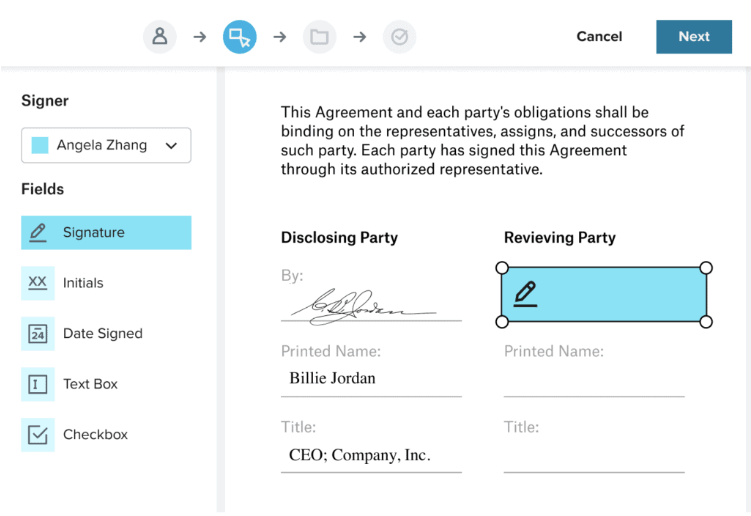The image size is (751, 516).
Task: Click the Cancel link
Action: click(599, 37)
